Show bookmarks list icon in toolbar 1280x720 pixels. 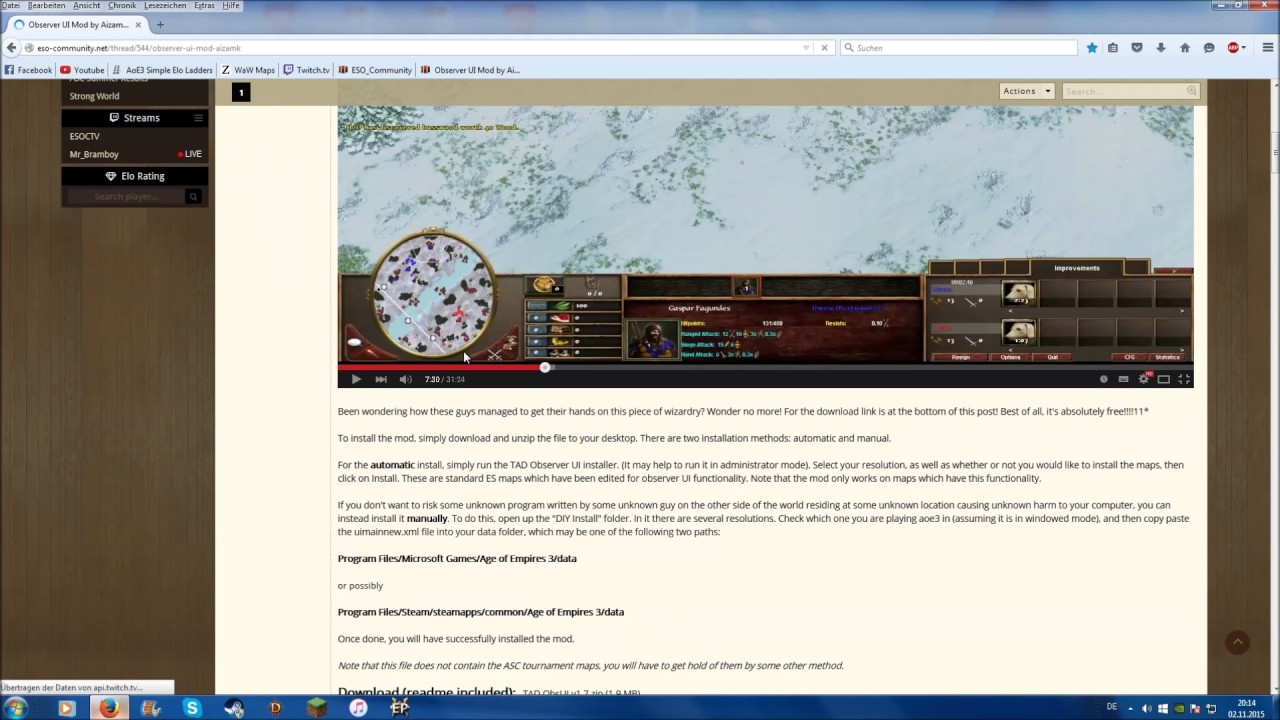(x=1113, y=47)
